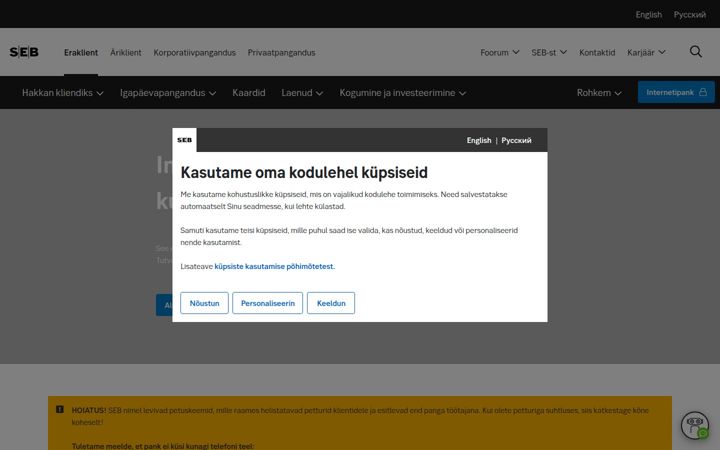Decline cookies with Keeldun button

coord(331,303)
